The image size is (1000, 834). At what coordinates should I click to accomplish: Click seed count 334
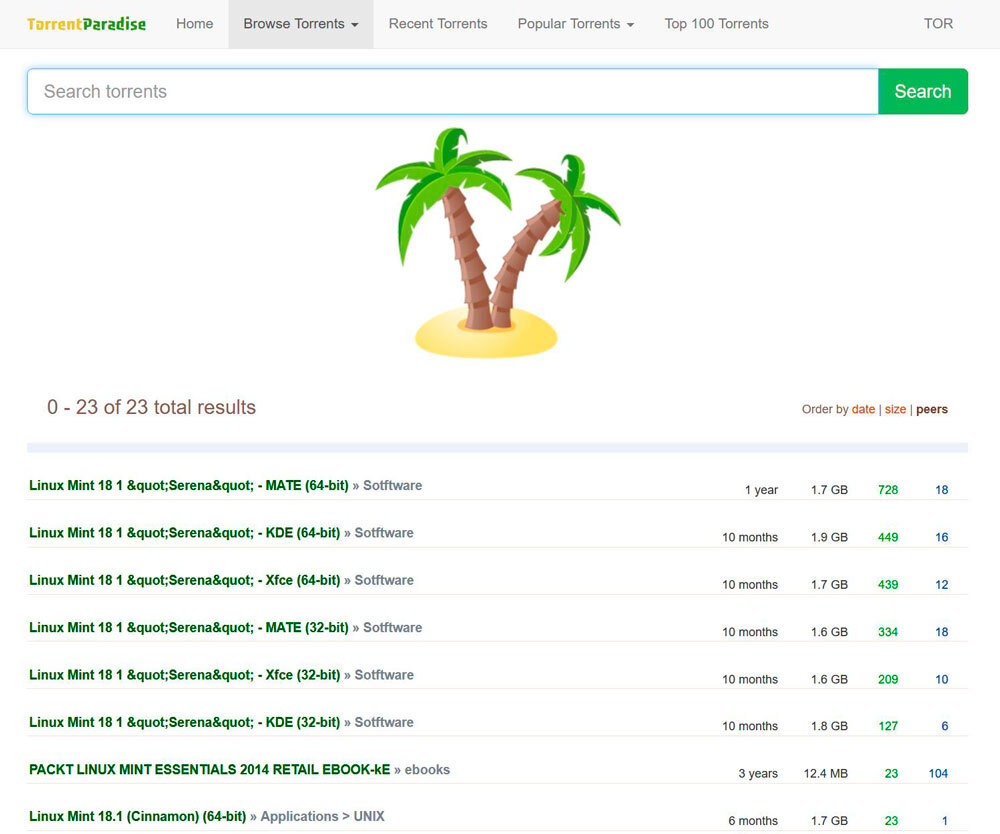(x=888, y=632)
